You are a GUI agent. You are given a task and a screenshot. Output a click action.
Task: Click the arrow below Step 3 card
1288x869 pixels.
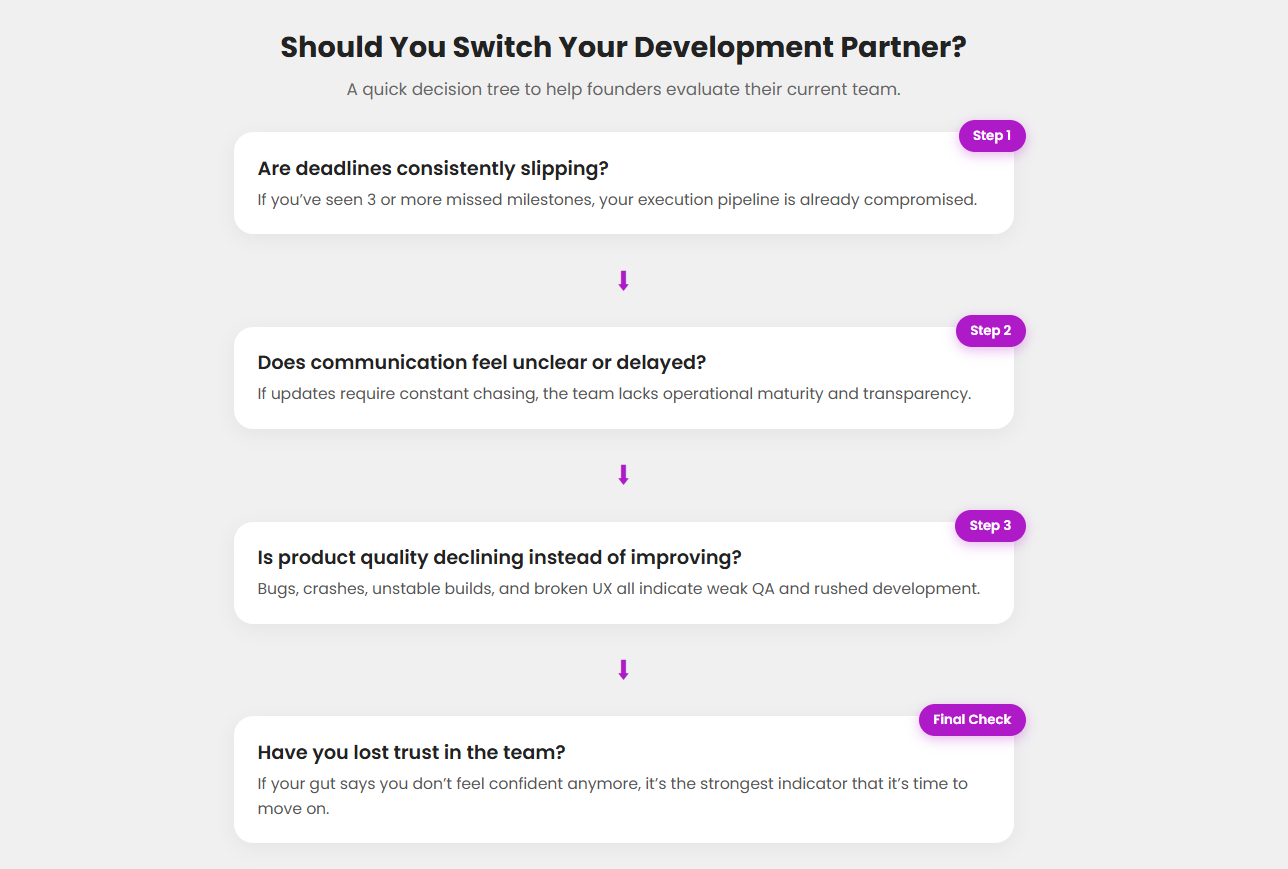pos(623,670)
